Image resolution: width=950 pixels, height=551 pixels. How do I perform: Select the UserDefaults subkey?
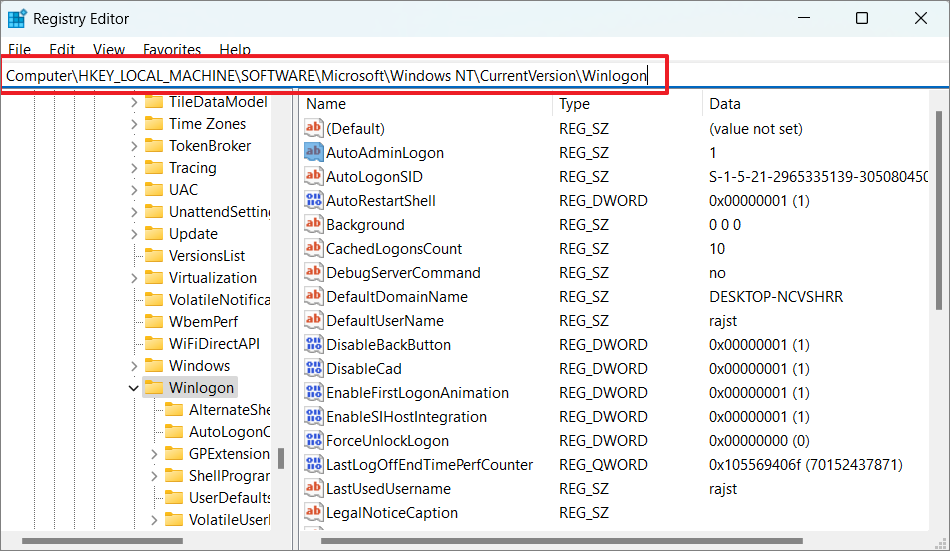tap(229, 498)
